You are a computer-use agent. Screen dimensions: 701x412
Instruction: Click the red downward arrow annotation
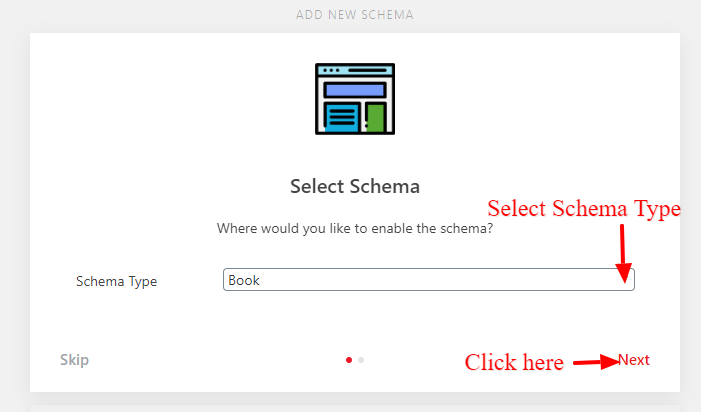tap(624, 253)
